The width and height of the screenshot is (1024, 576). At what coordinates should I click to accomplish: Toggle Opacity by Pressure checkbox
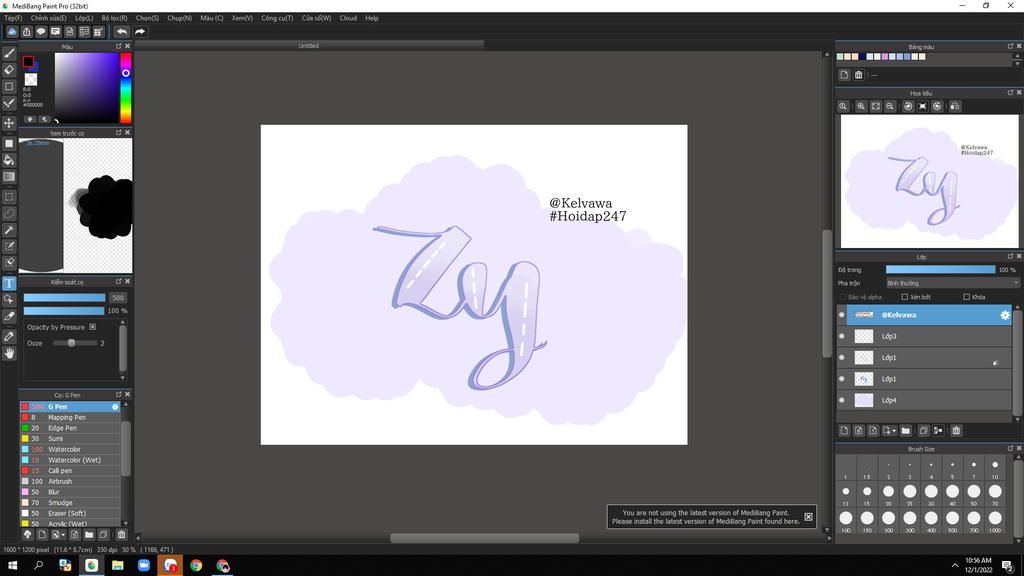click(93, 327)
